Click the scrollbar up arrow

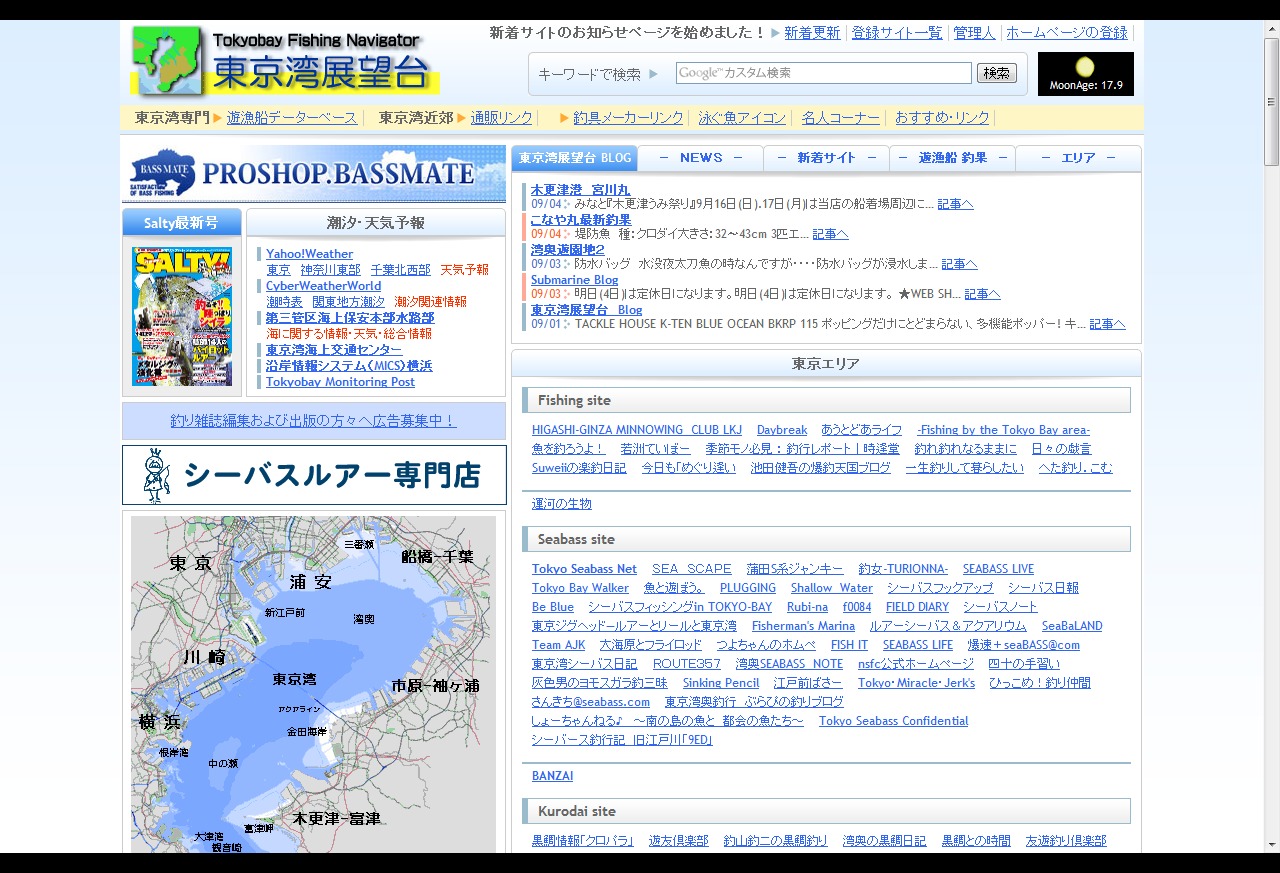pyautogui.click(x=1271, y=46)
